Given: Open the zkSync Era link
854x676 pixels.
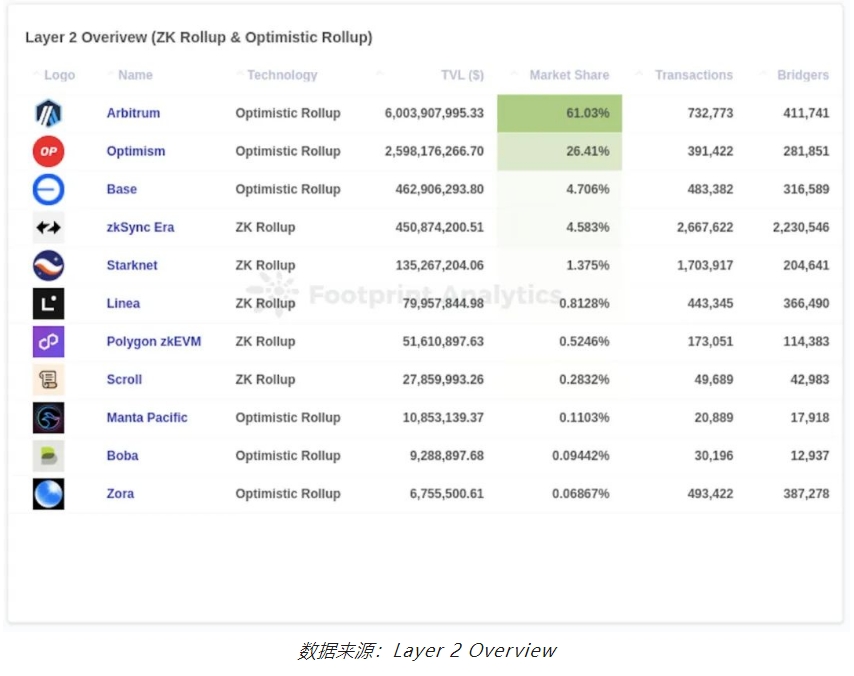Looking at the screenshot, I should 141,228.
